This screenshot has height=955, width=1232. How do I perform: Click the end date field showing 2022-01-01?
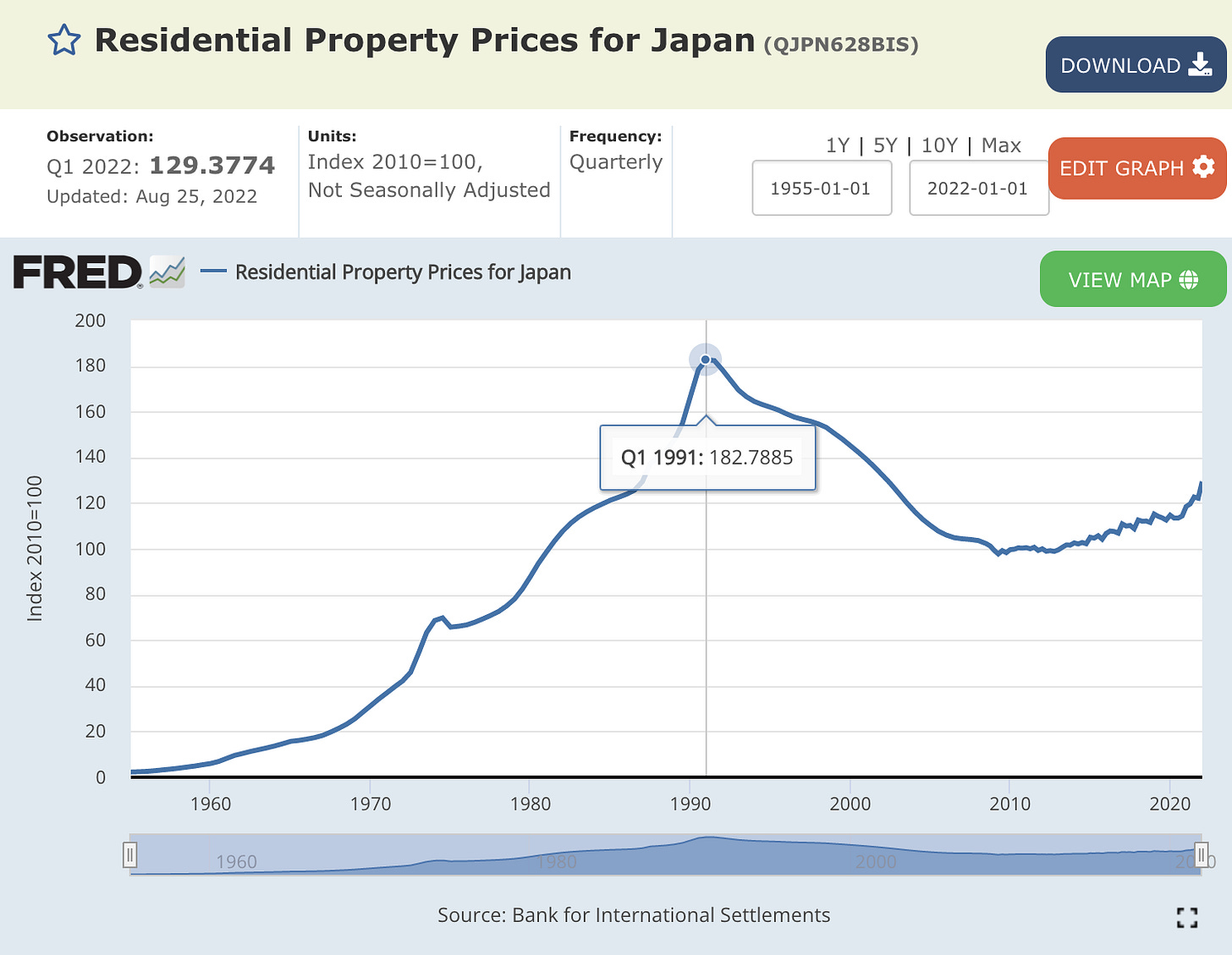click(978, 188)
